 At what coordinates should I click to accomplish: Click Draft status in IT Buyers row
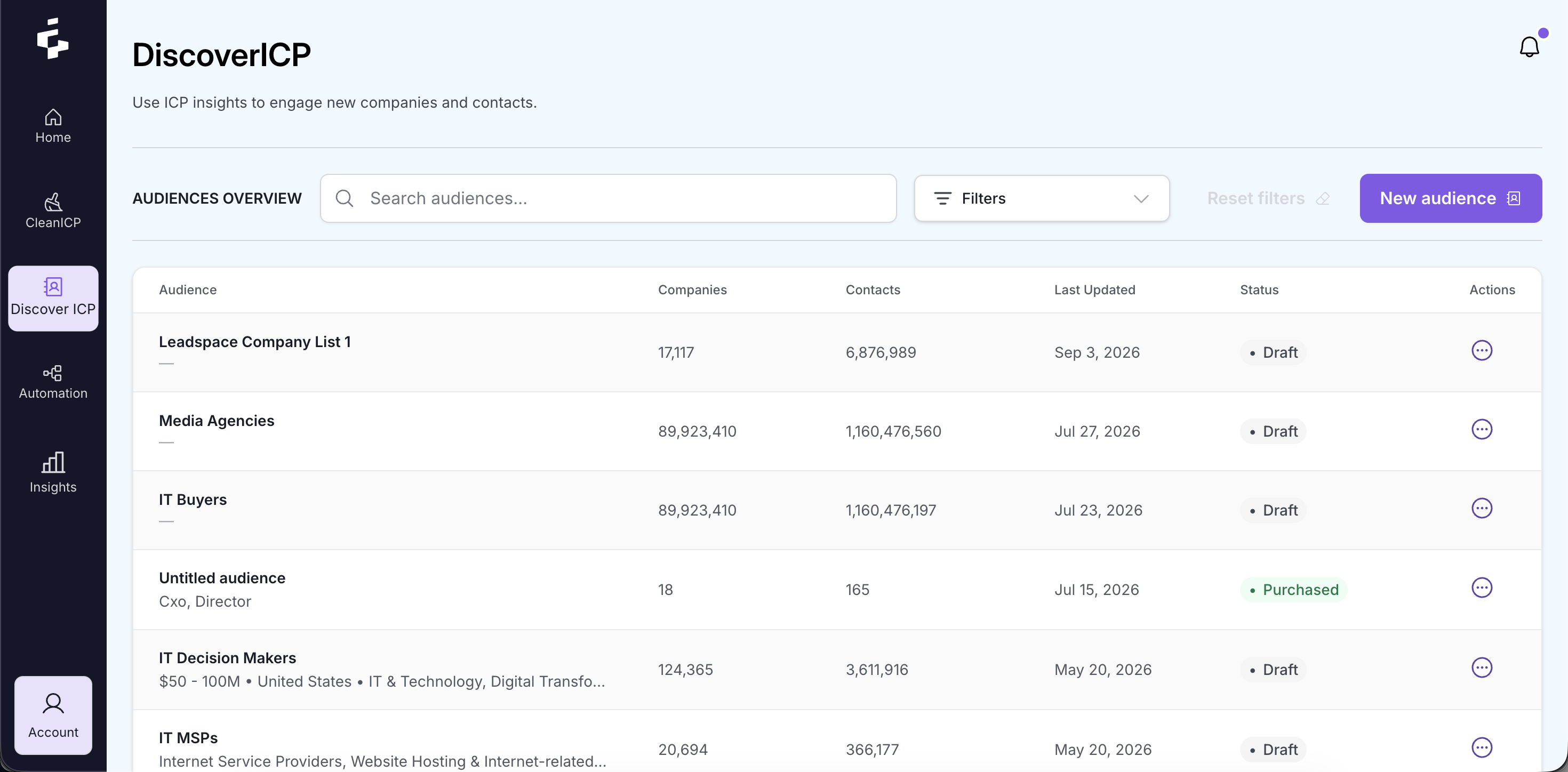[x=1273, y=511]
